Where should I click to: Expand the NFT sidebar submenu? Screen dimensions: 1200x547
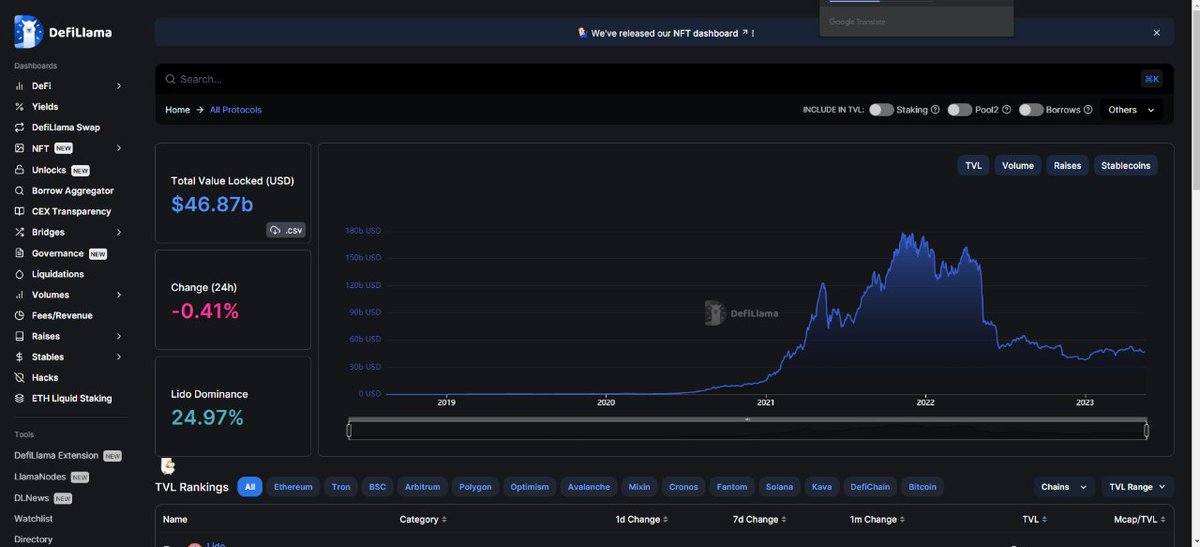point(119,149)
